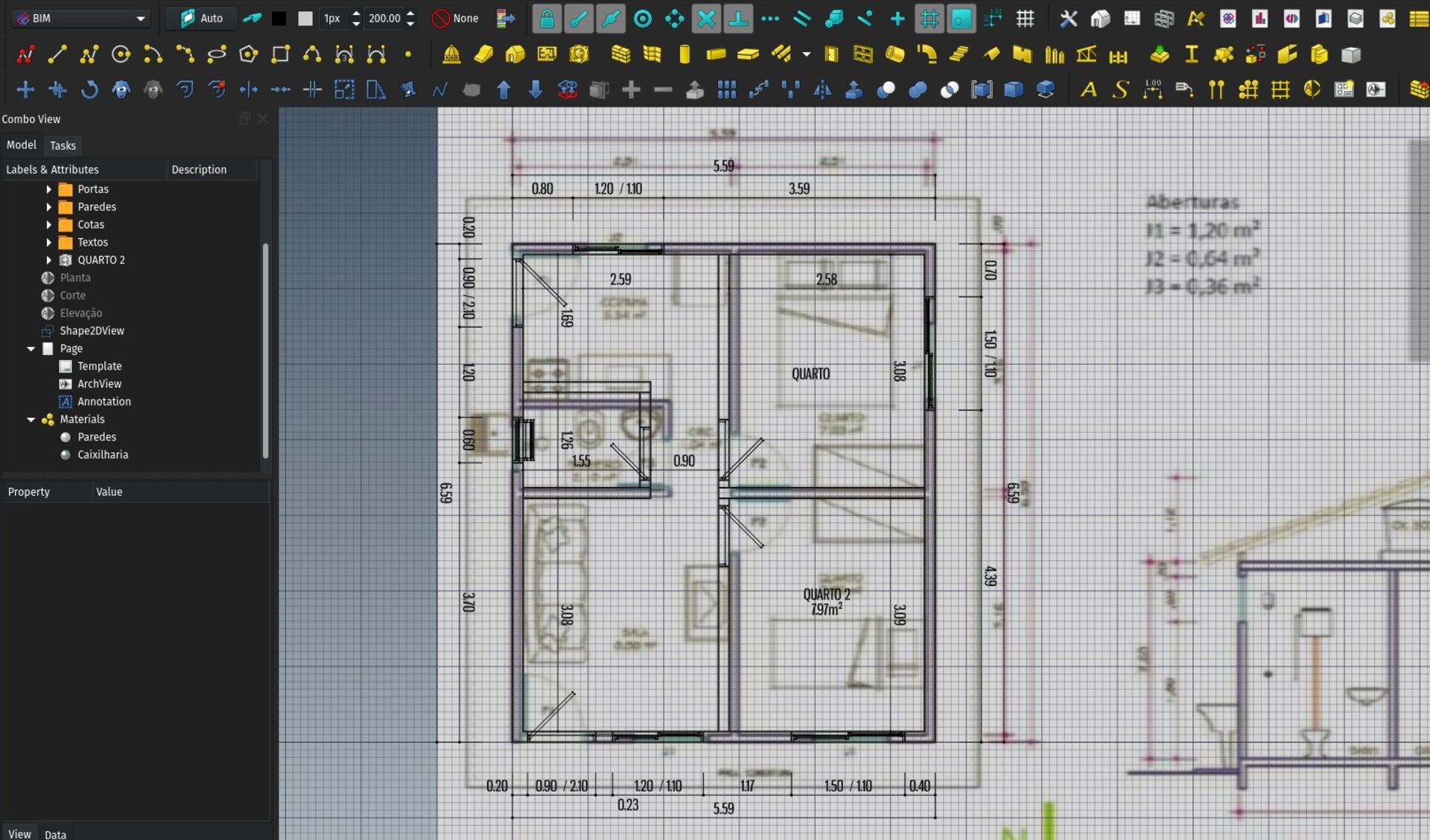This screenshot has width=1430, height=840.
Task: Toggle snap to midpoint
Action: (611, 19)
